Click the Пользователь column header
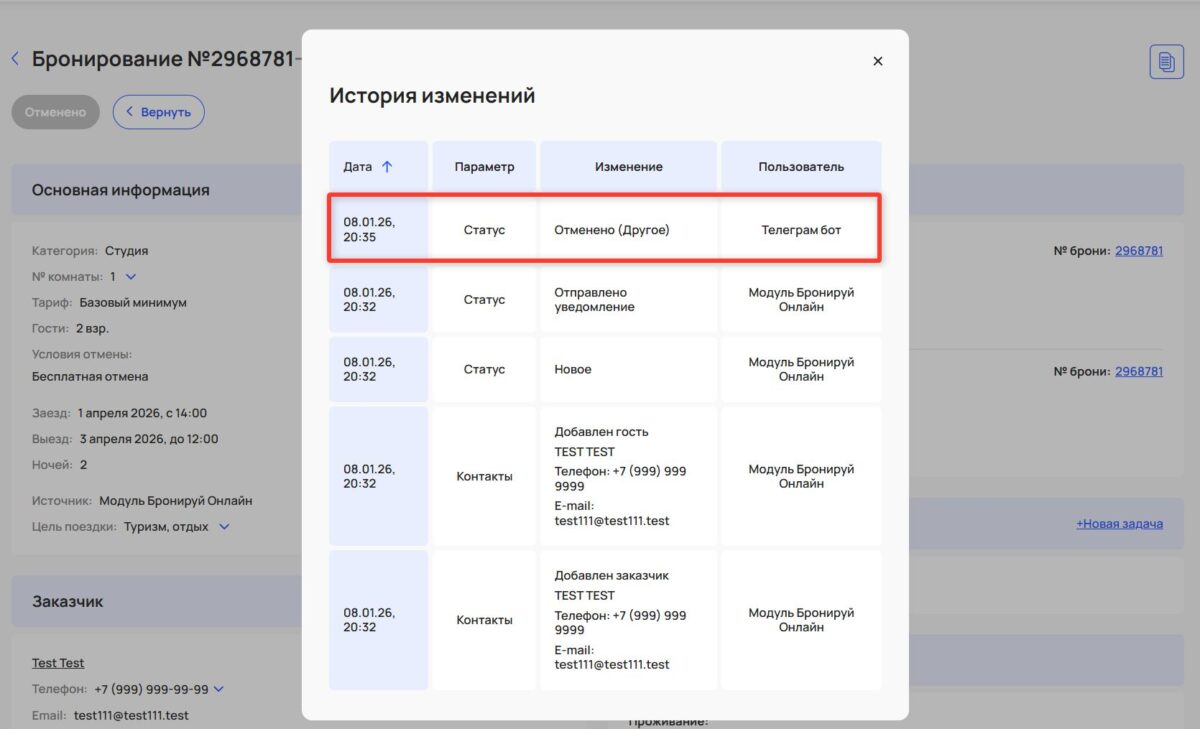The width and height of the screenshot is (1200, 729). [x=801, y=167]
